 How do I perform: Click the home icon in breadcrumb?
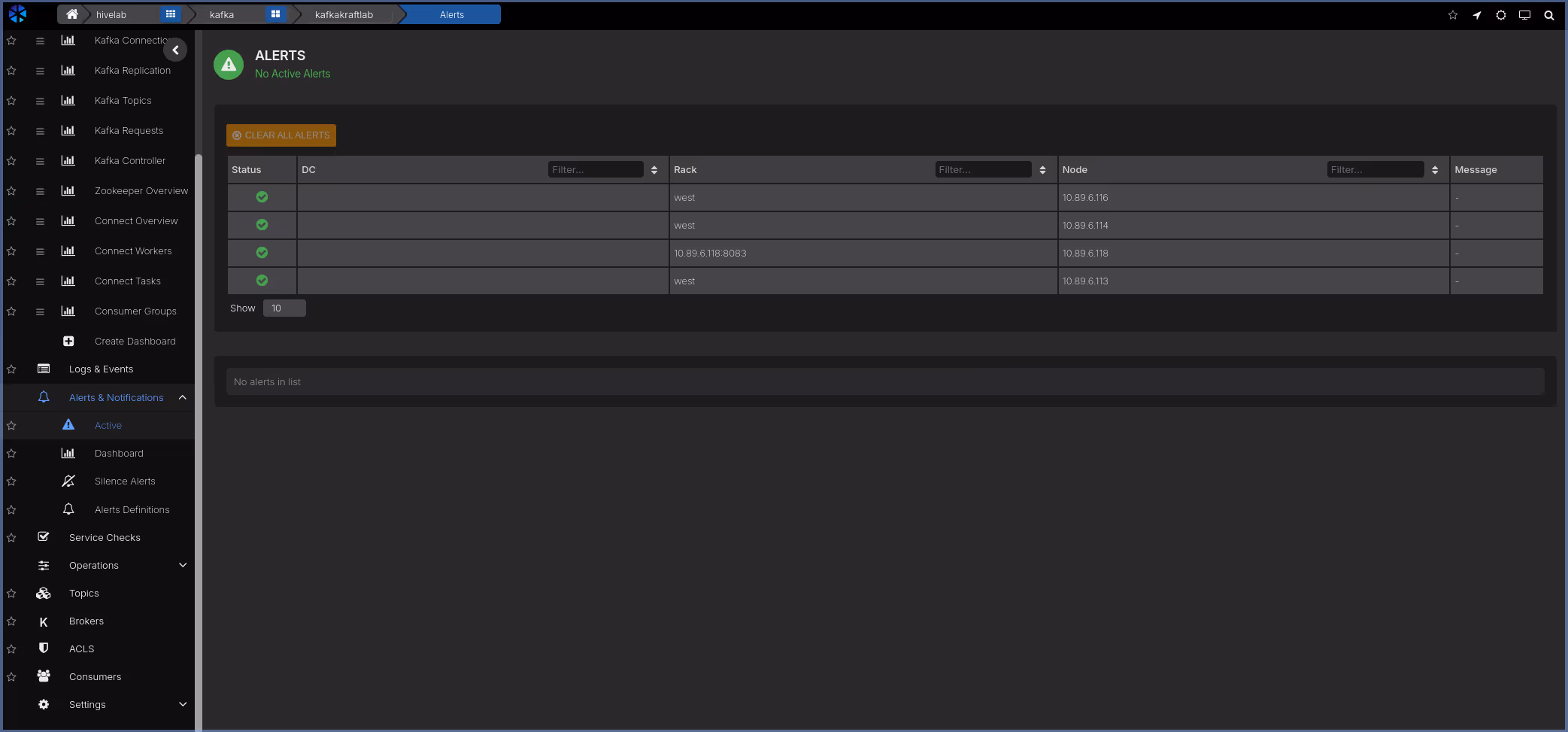point(72,14)
